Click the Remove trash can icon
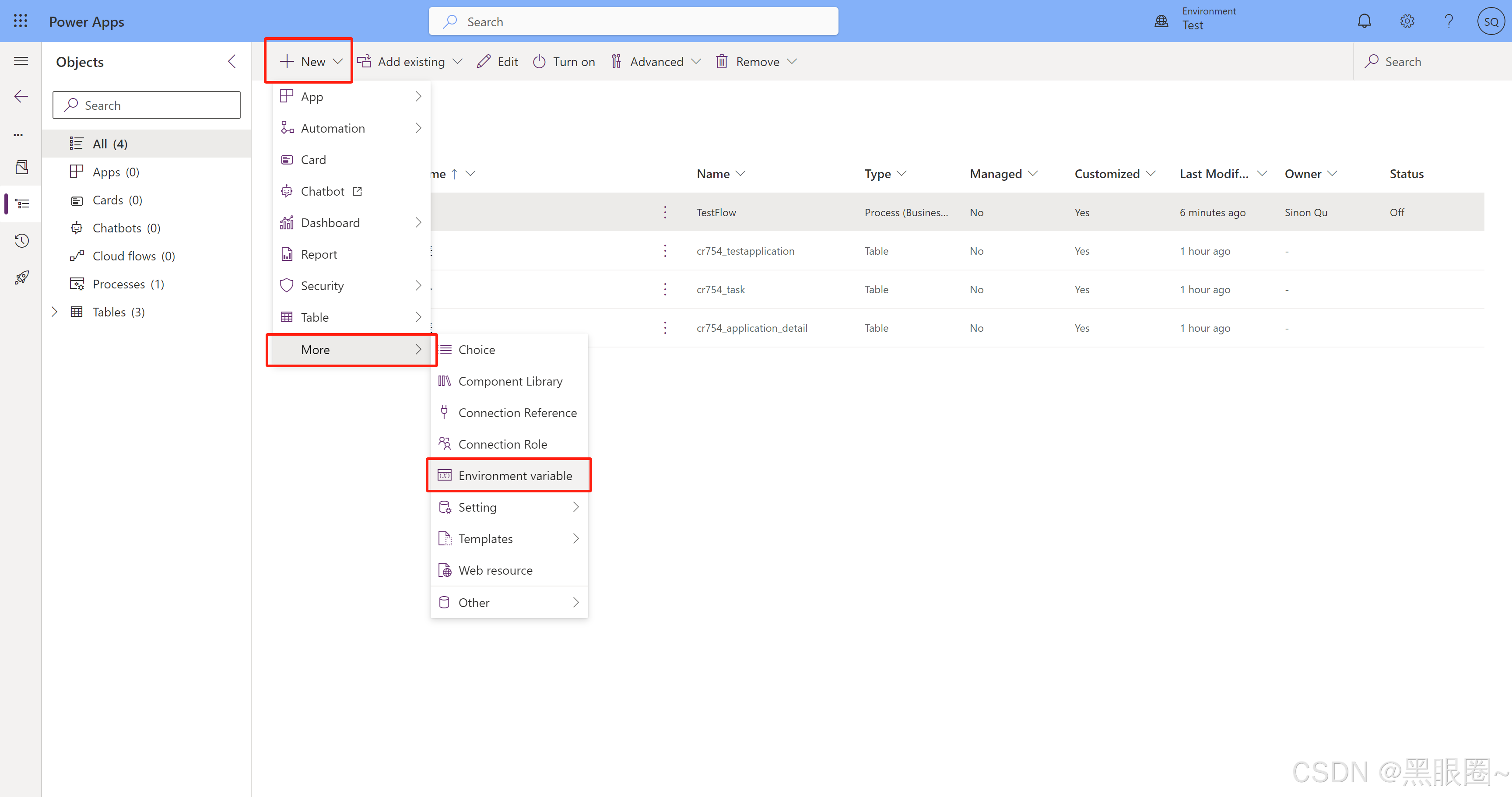 (722, 61)
